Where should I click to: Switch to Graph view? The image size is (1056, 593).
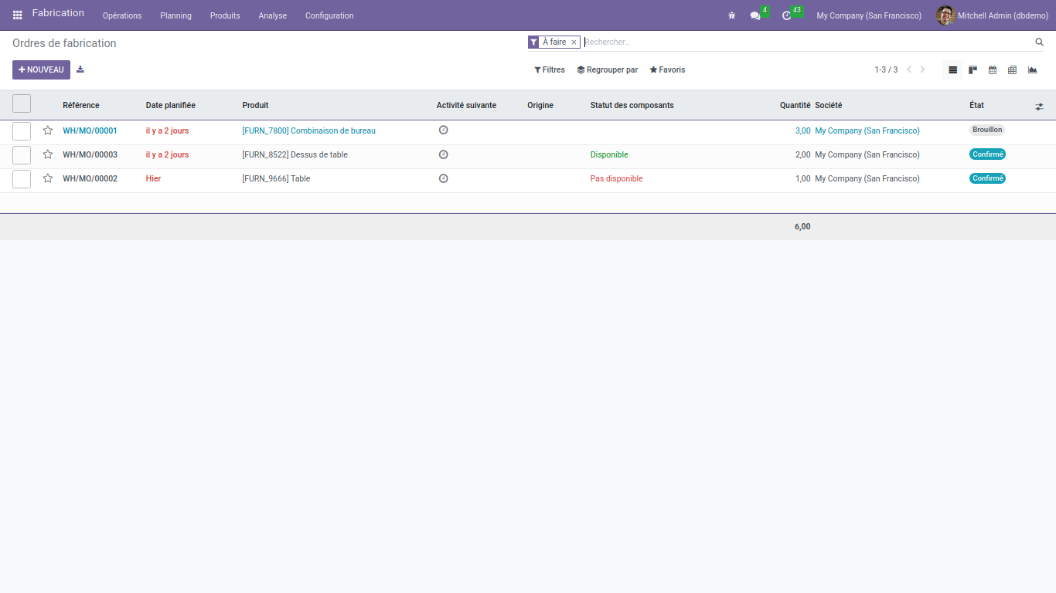(1032, 70)
